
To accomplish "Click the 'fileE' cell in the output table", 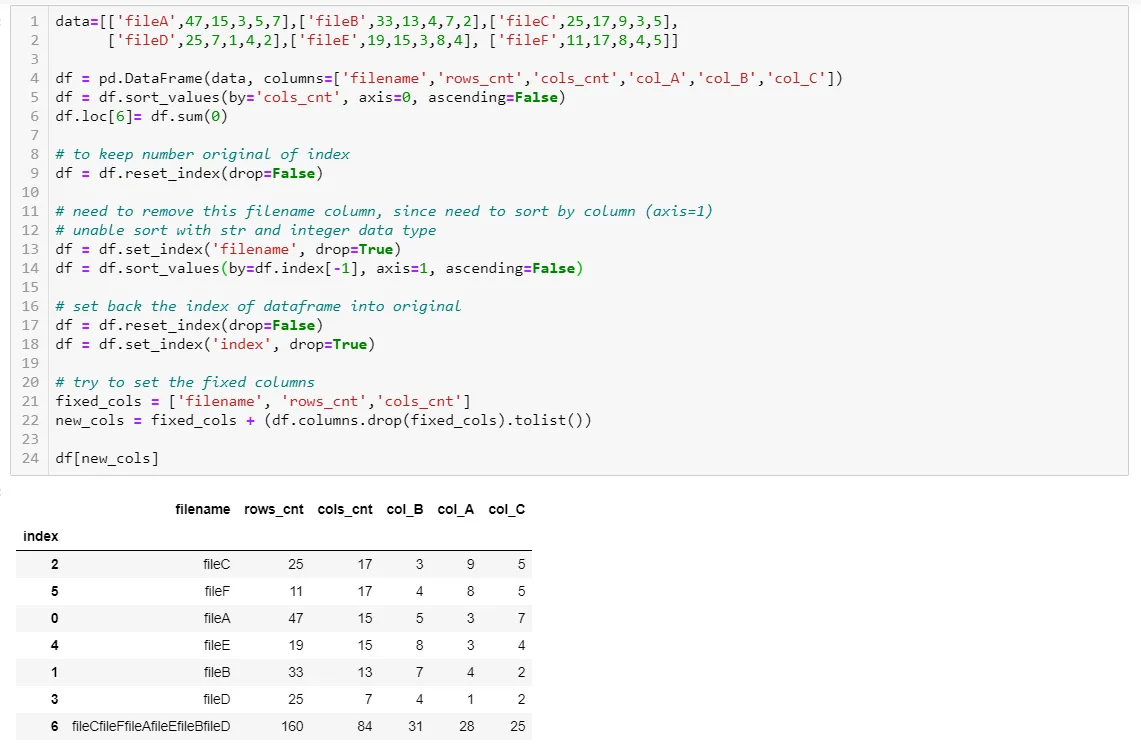I will 217,645.
